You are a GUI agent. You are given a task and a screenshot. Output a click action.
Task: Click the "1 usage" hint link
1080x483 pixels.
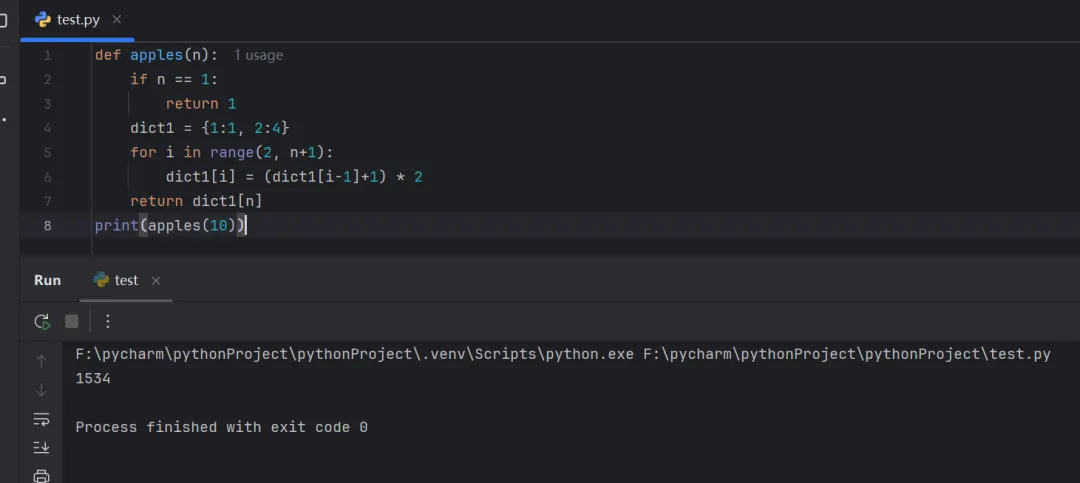click(258, 56)
